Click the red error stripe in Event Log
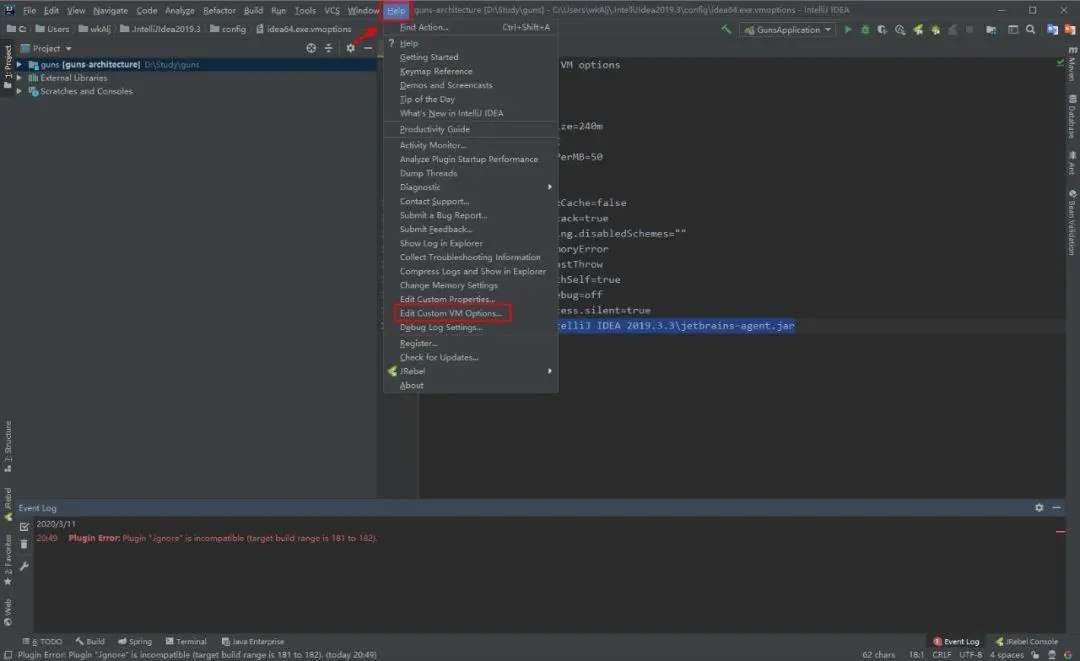 coord(1061,532)
